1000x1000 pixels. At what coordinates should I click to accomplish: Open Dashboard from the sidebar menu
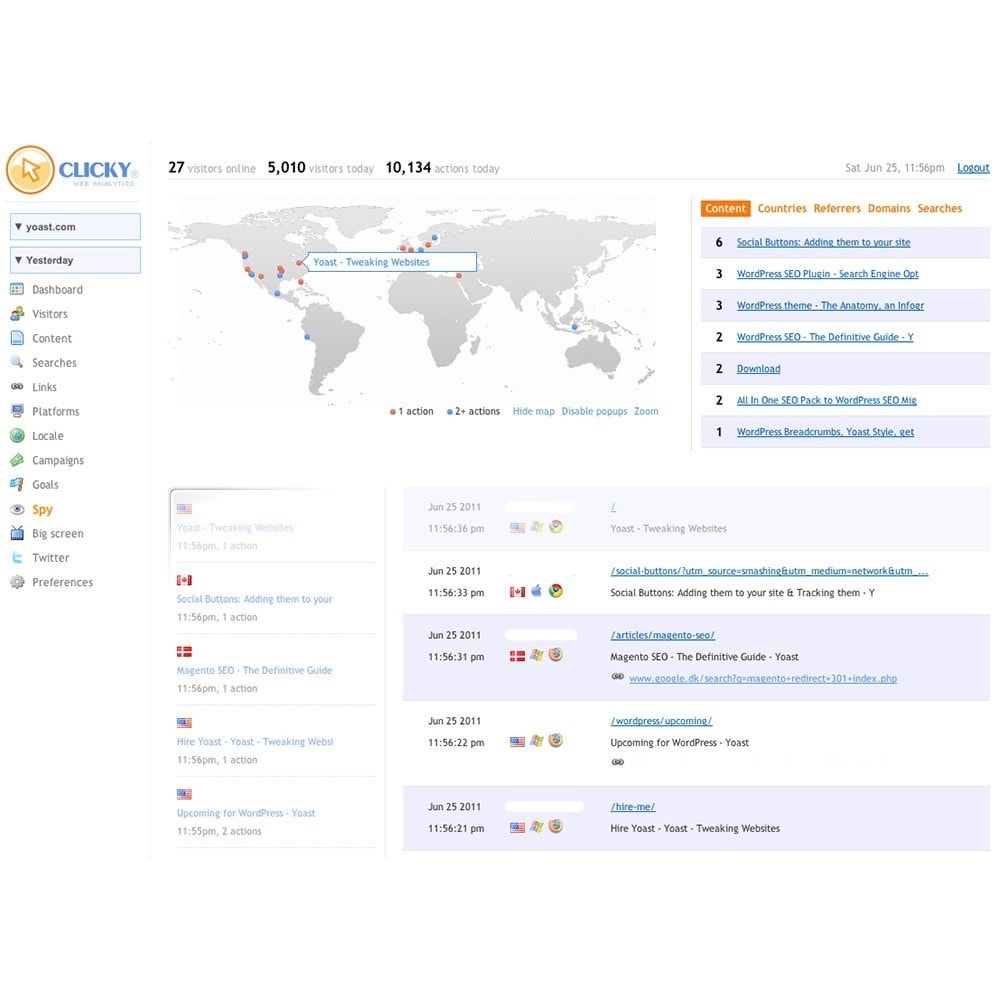tap(57, 290)
